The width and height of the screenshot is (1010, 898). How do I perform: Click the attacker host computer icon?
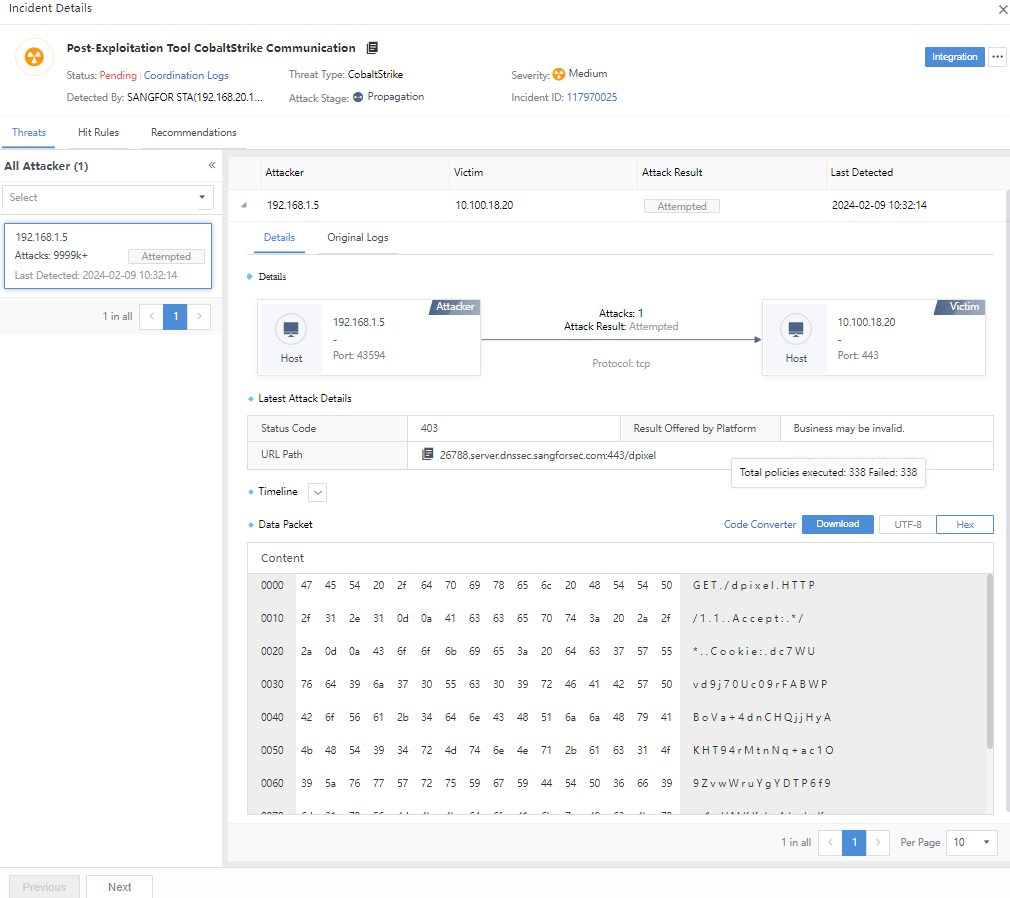pos(291,329)
